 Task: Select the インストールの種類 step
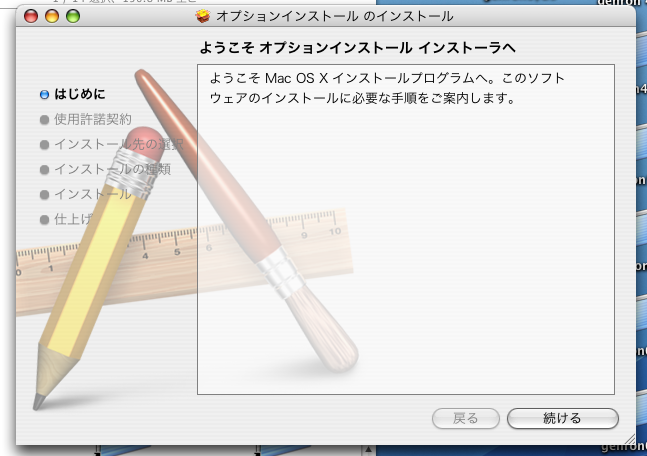click(113, 169)
